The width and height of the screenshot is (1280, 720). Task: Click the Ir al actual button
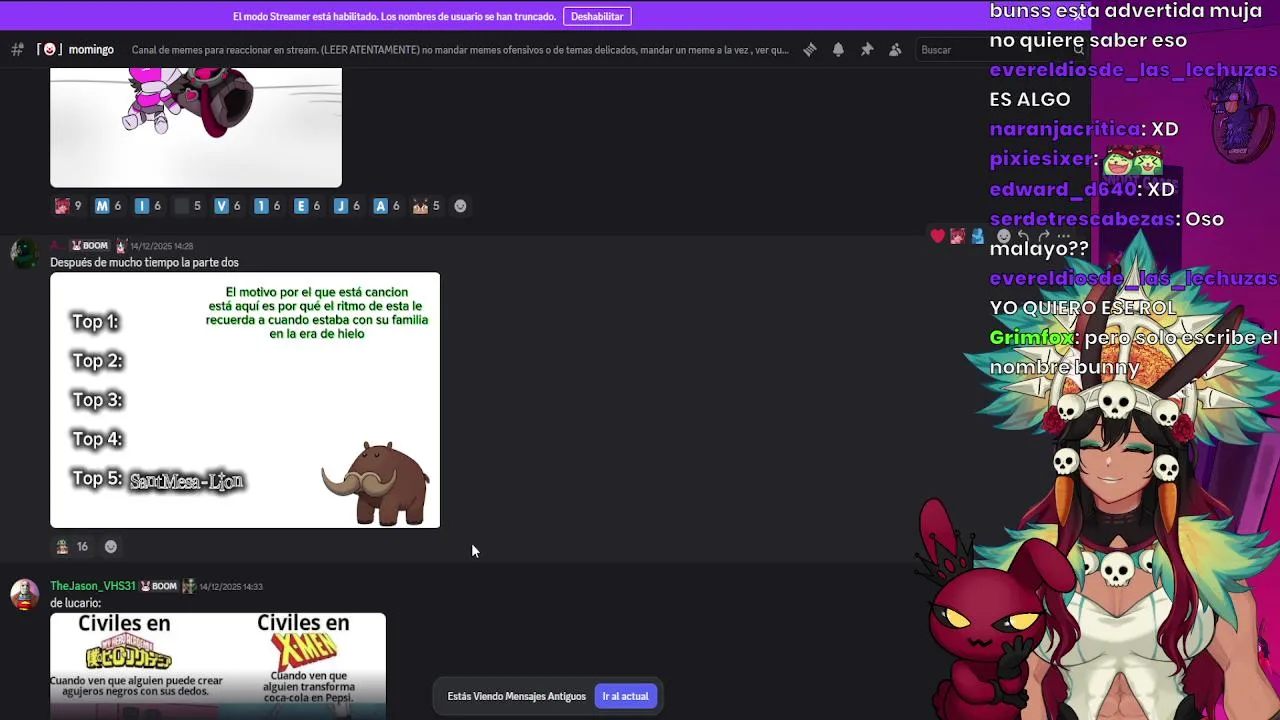[625, 696]
